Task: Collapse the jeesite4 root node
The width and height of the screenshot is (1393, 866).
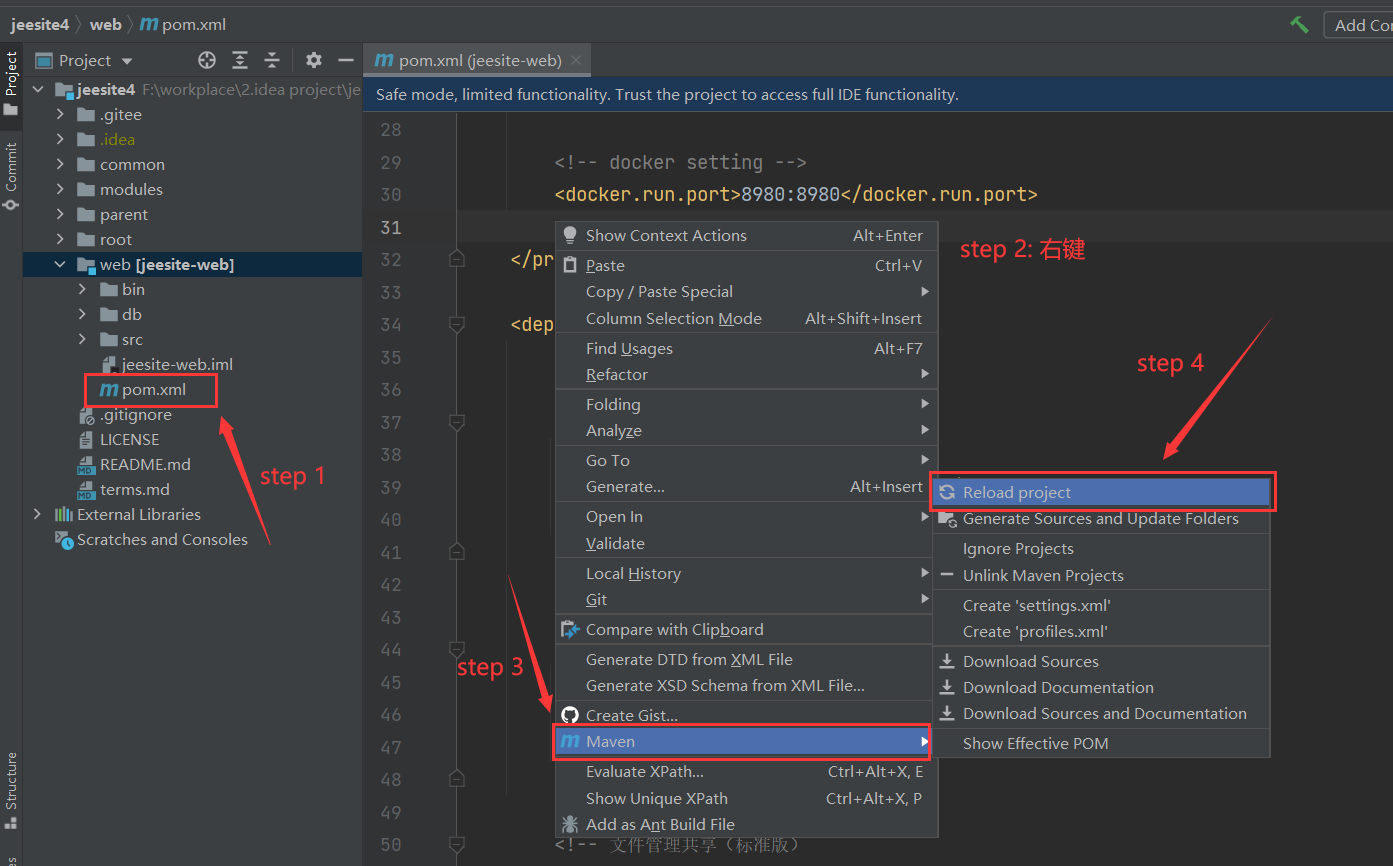Action: click(x=38, y=89)
